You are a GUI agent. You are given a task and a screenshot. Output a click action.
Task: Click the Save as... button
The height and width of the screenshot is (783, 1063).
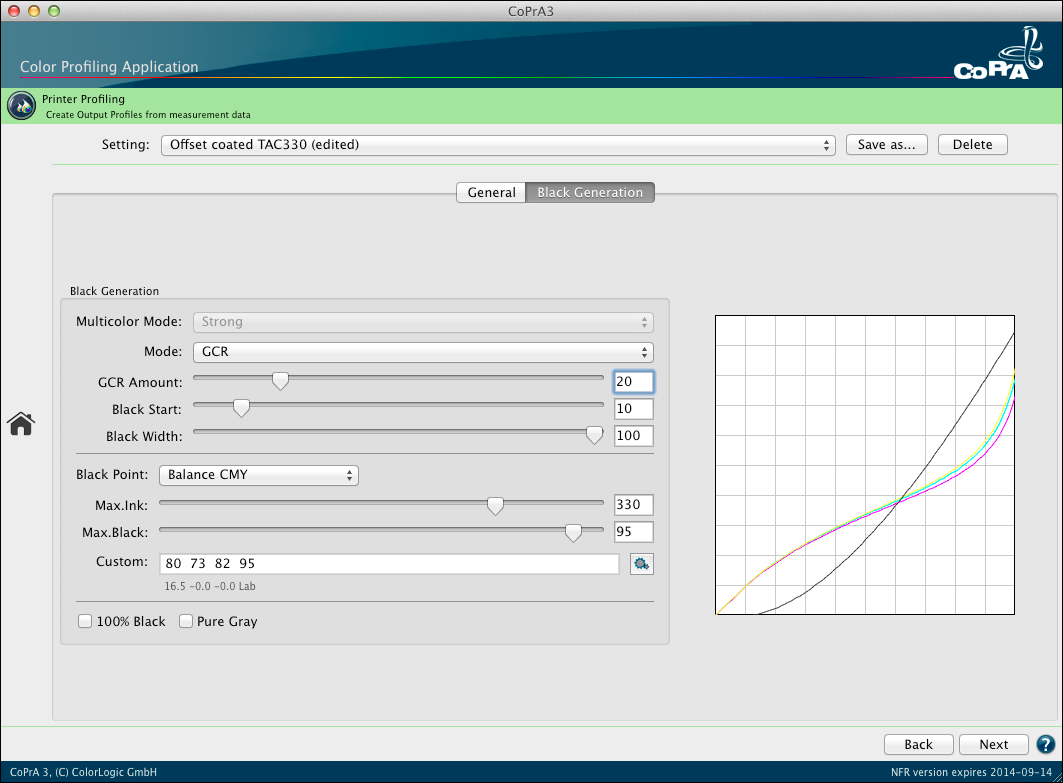point(887,145)
